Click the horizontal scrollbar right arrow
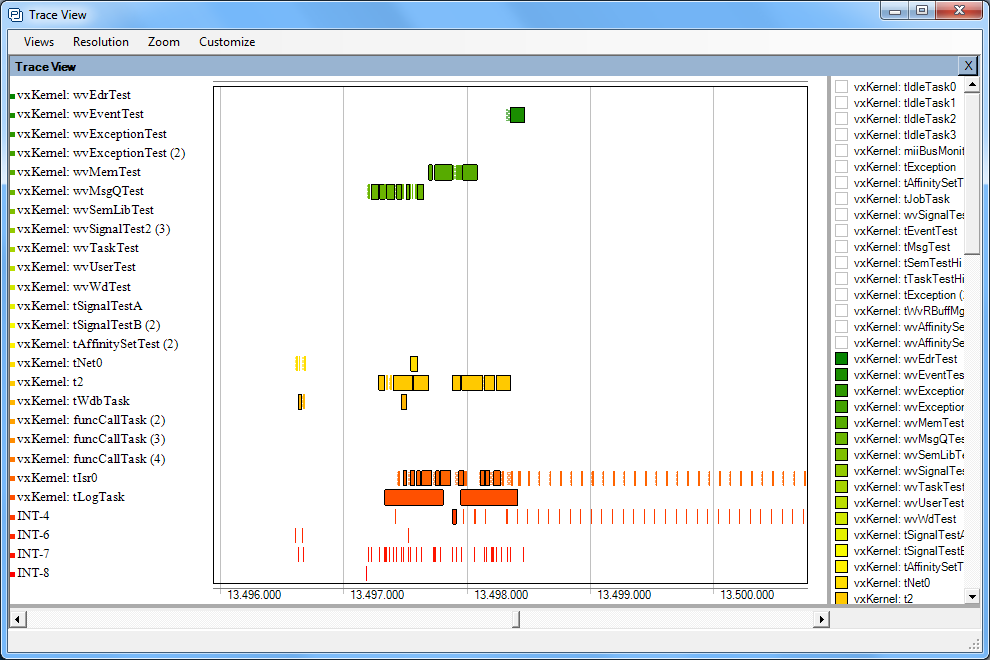The width and height of the screenshot is (990, 660). [x=821, y=620]
